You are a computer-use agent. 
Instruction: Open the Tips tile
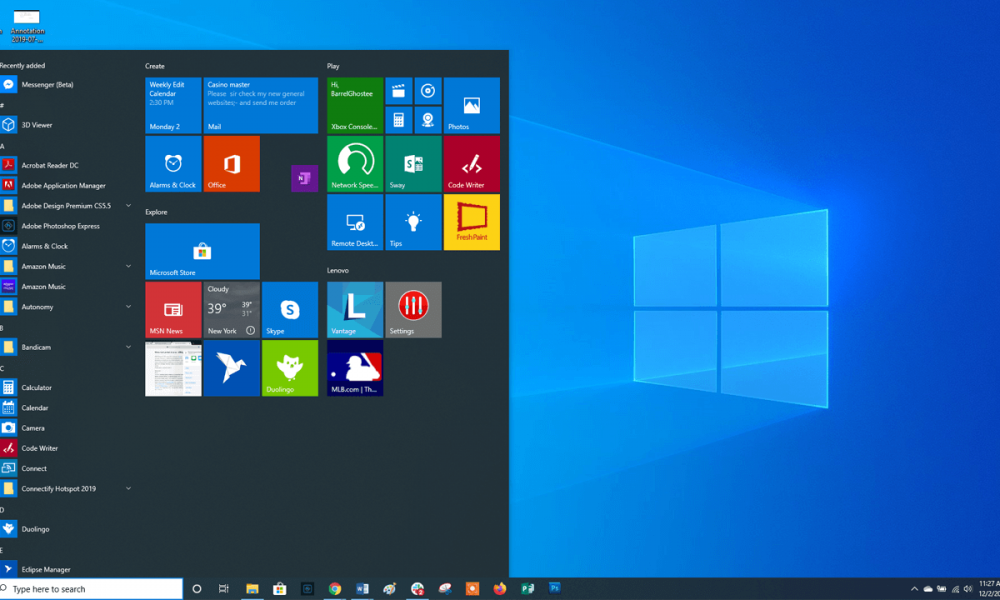[x=413, y=222]
